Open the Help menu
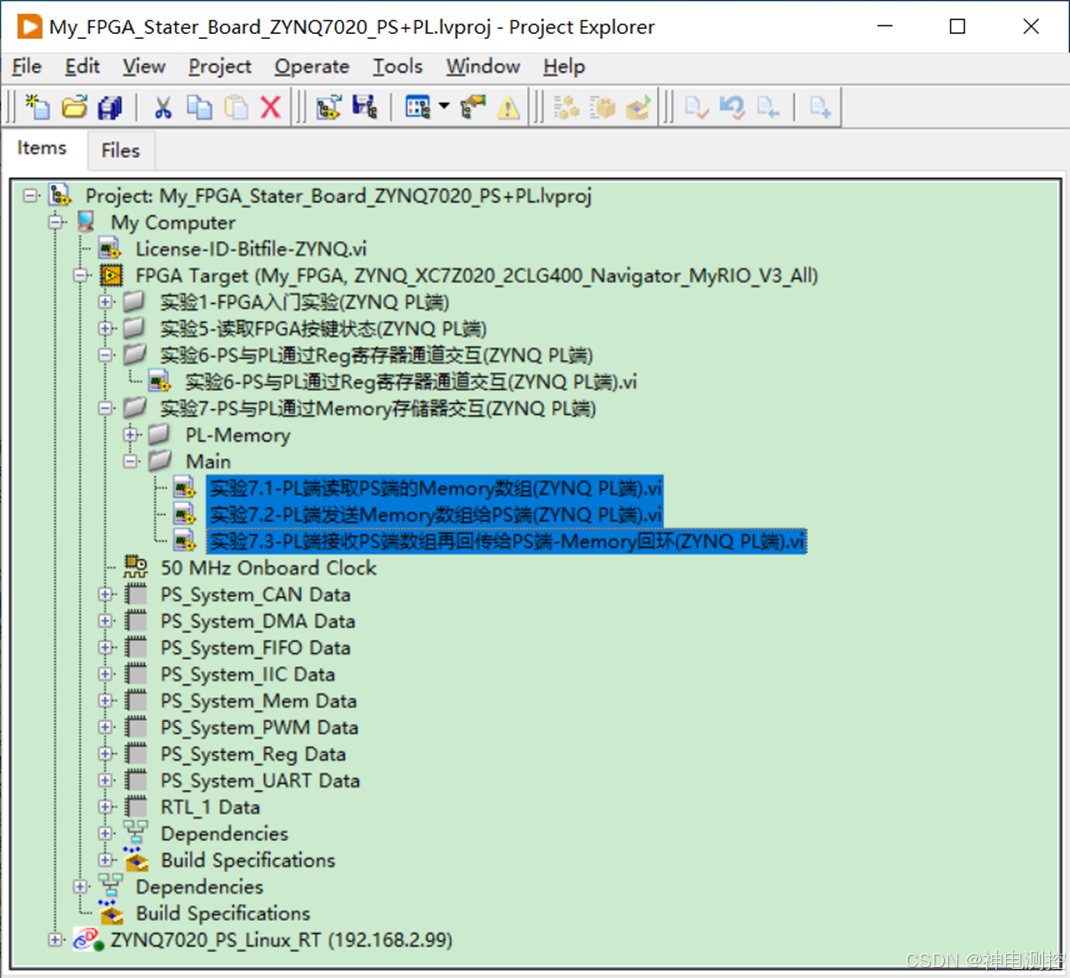Screen dimensions: 1070x978 (564, 67)
